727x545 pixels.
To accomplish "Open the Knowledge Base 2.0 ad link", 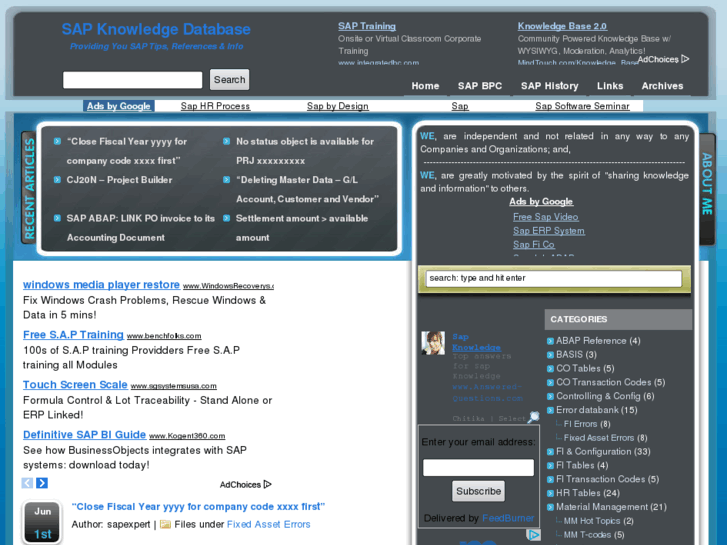I will tap(562, 26).
